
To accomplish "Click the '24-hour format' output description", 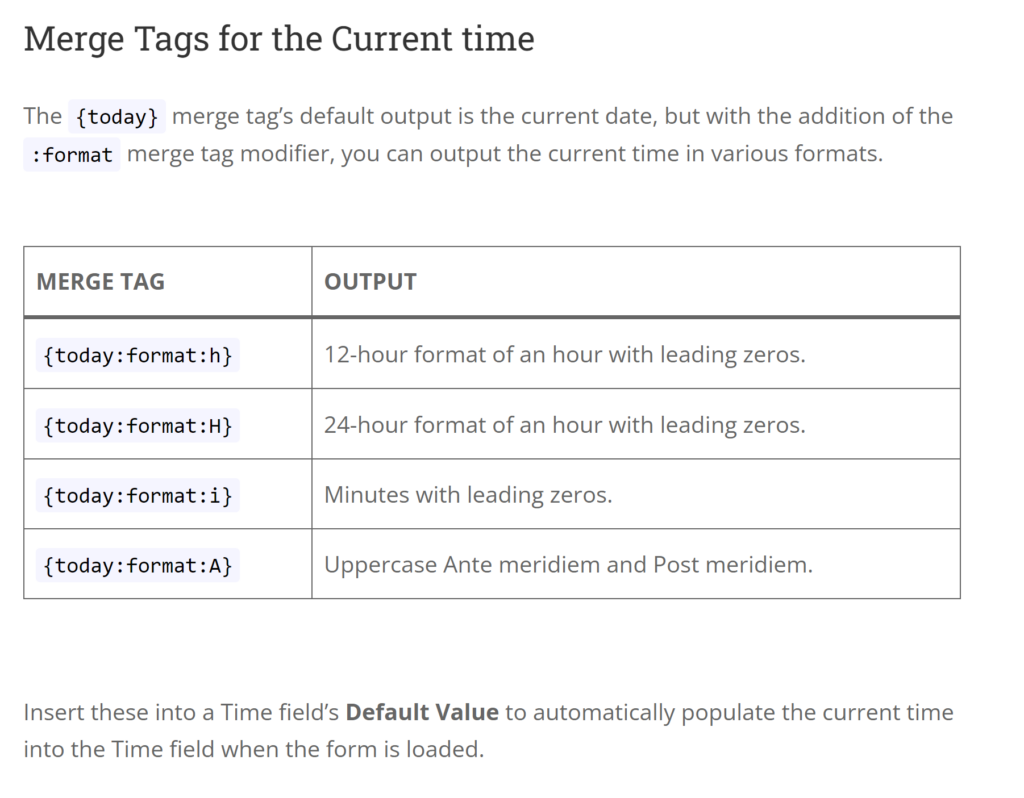I will [564, 425].
